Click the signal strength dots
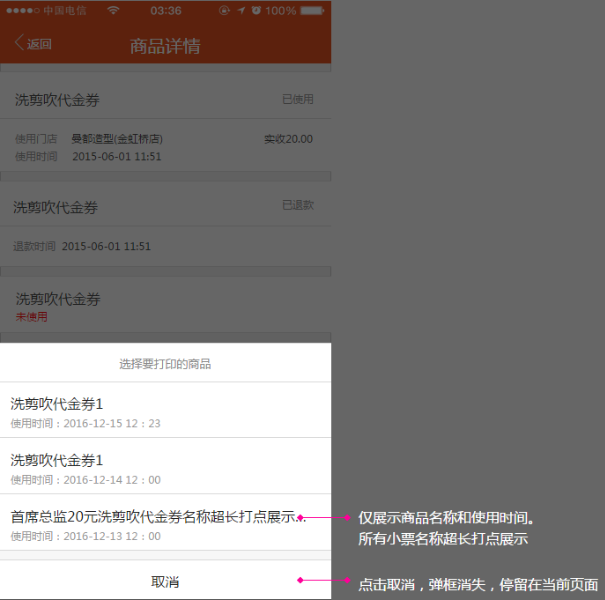The width and height of the screenshot is (605, 600). 23,10
